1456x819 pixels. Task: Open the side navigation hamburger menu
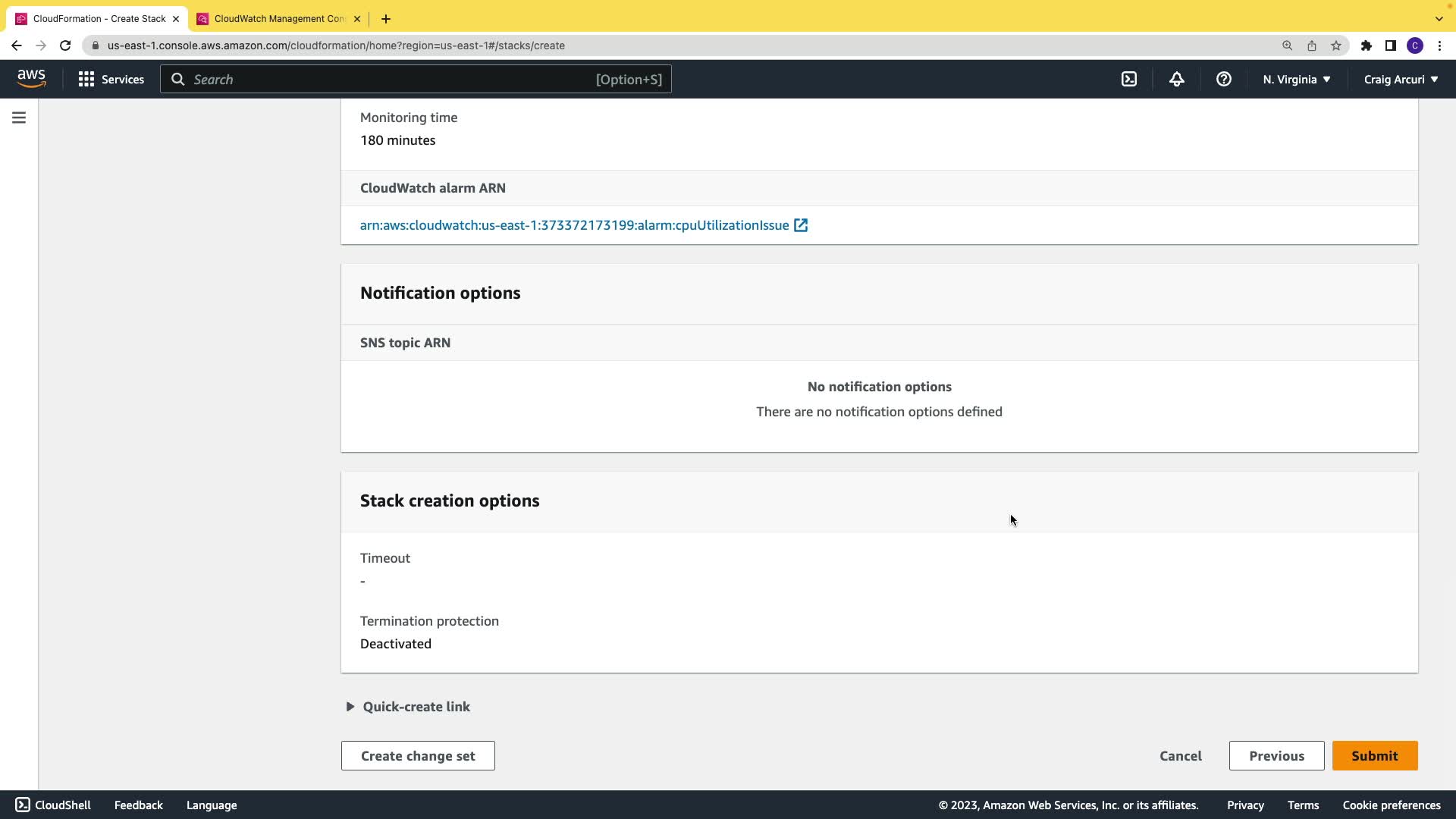pyautogui.click(x=19, y=118)
